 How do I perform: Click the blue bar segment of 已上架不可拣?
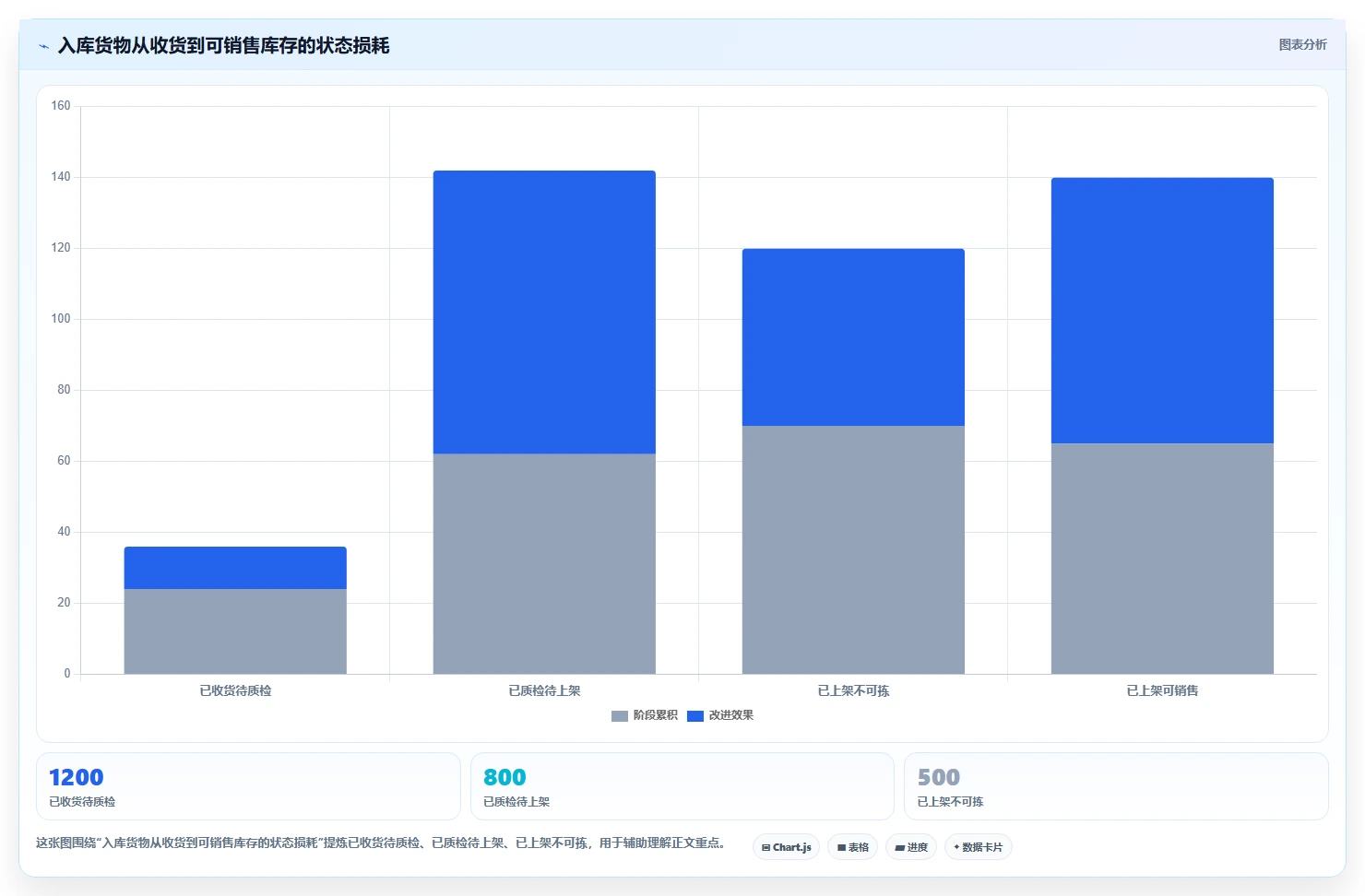pos(853,337)
